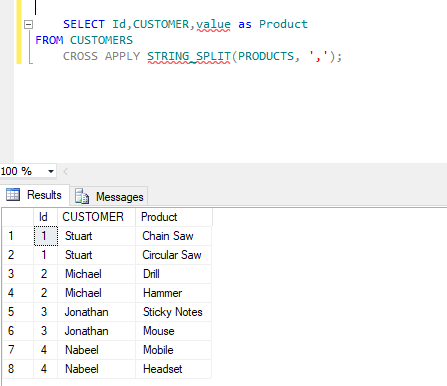Viewport: 447px width, 386px height.
Task: Open the Messages tab
Action: [x=109, y=197]
